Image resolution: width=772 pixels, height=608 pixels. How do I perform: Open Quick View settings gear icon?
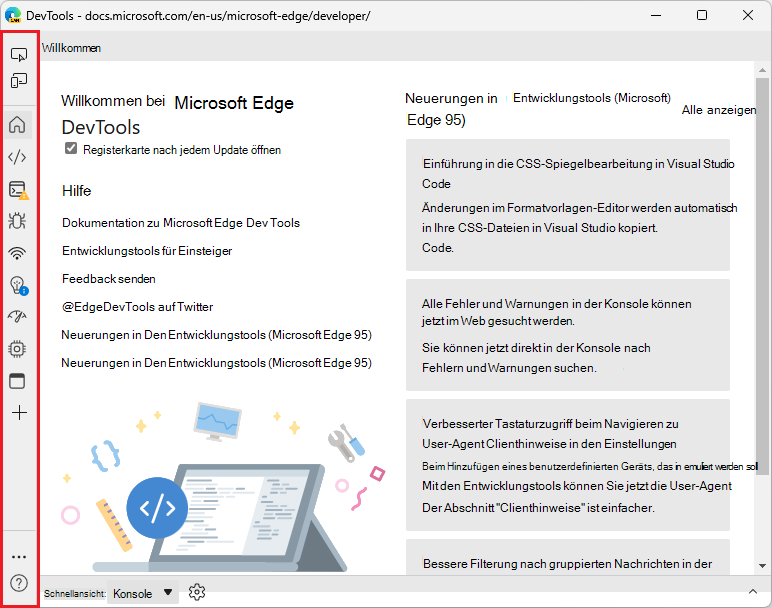[x=197, y=592]
